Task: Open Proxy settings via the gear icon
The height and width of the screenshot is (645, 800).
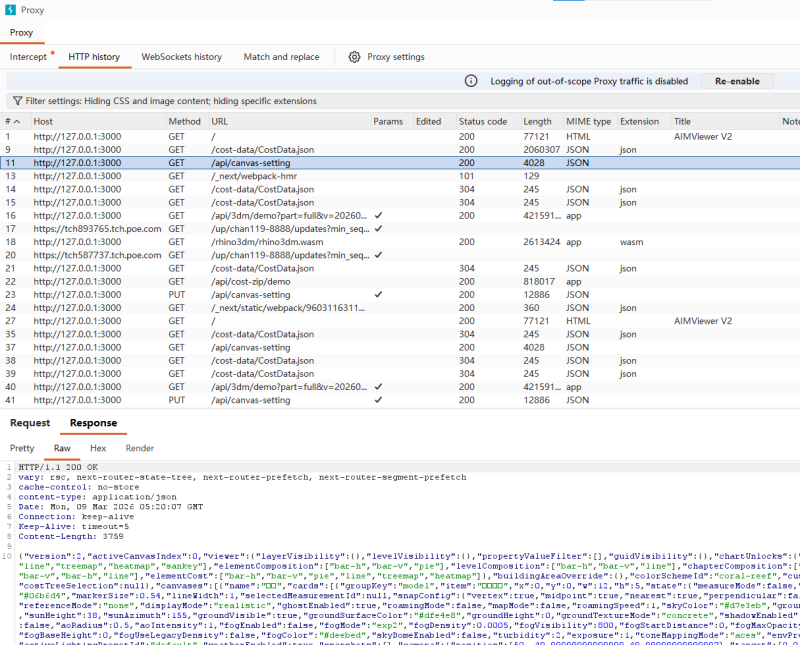Action: tap(354, 57)
